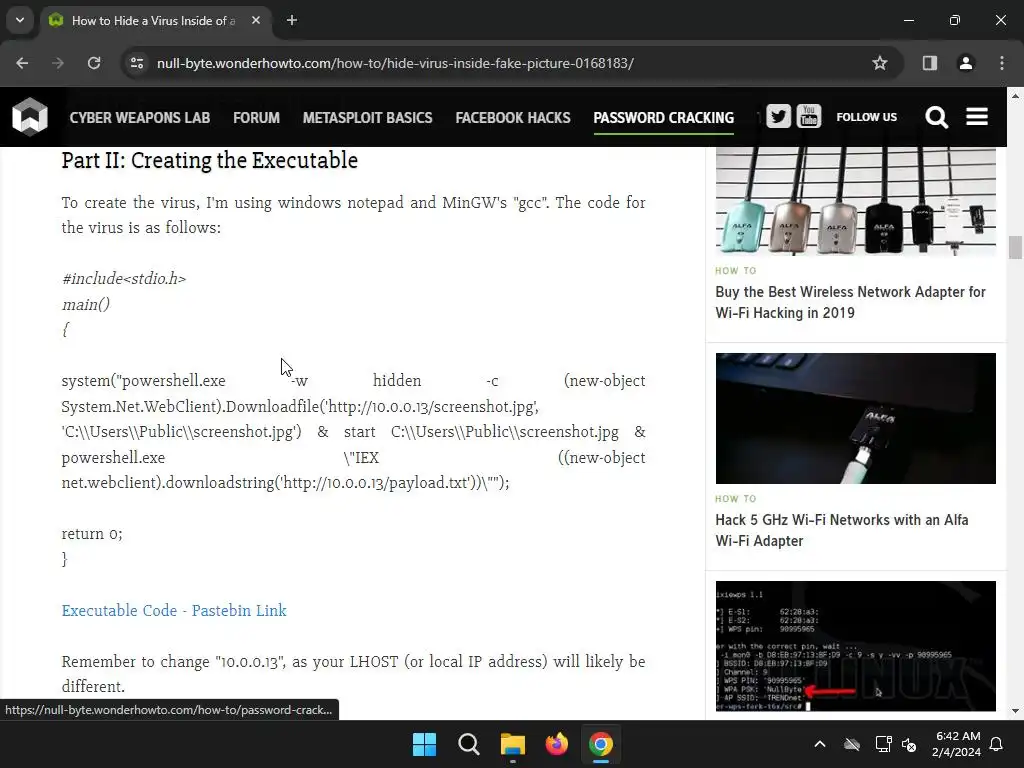Image resolution: width=1024 pixels, height=768 pixels.
Task: Click the Chrome taskbar icon
Action: coord(601,744)
